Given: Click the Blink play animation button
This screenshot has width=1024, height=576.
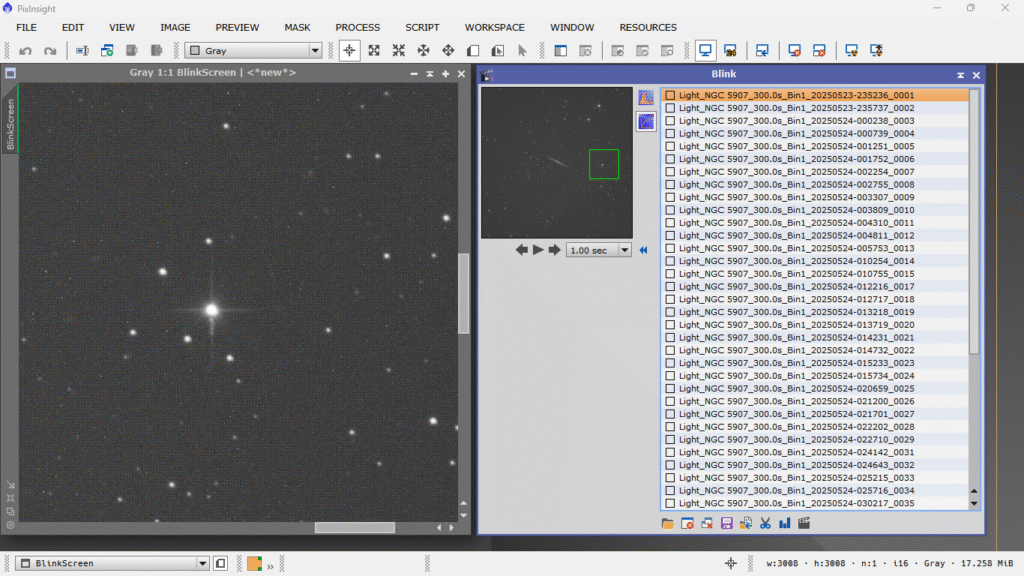Looking at the screenshot, I should (538, 250).
